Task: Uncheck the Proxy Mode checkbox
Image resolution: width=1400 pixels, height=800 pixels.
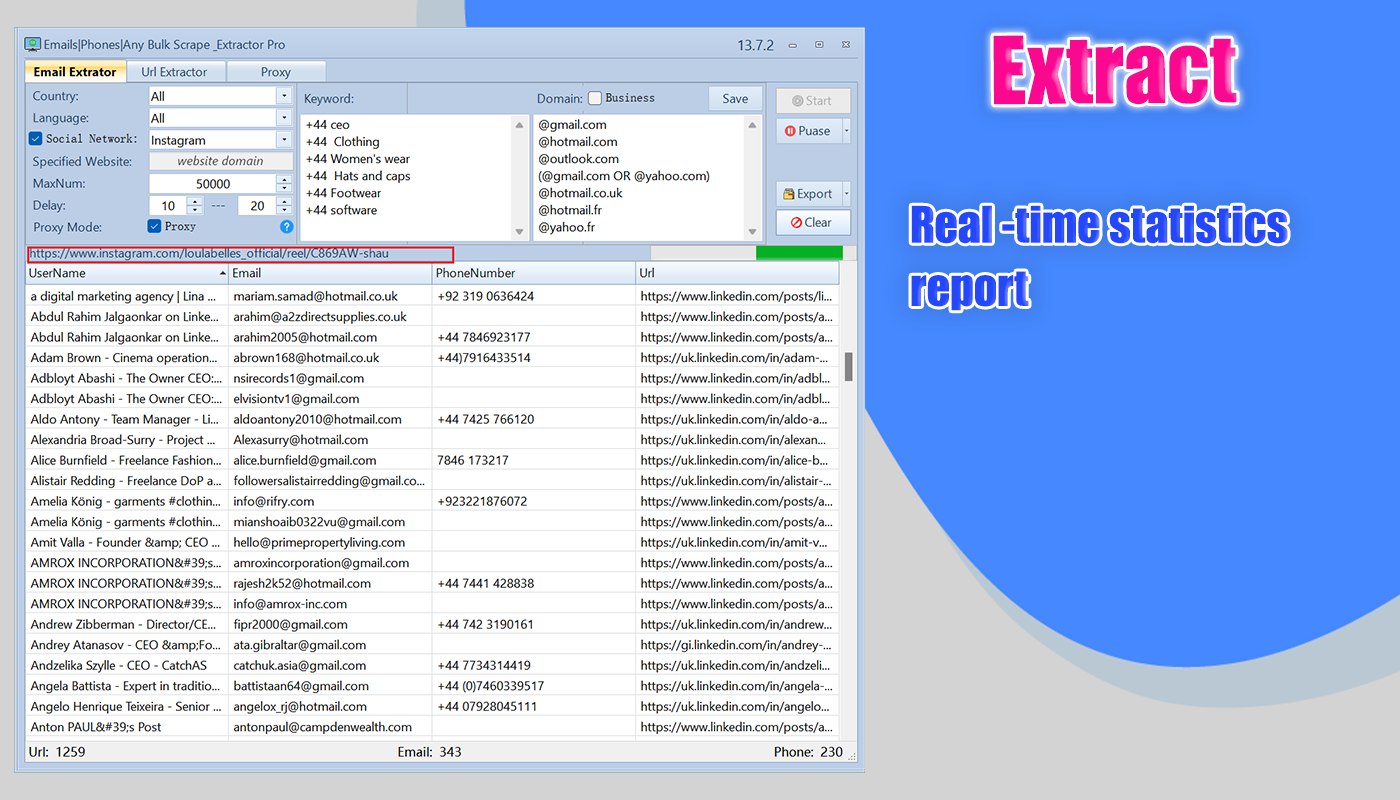Action: click(x=154, y=226)
